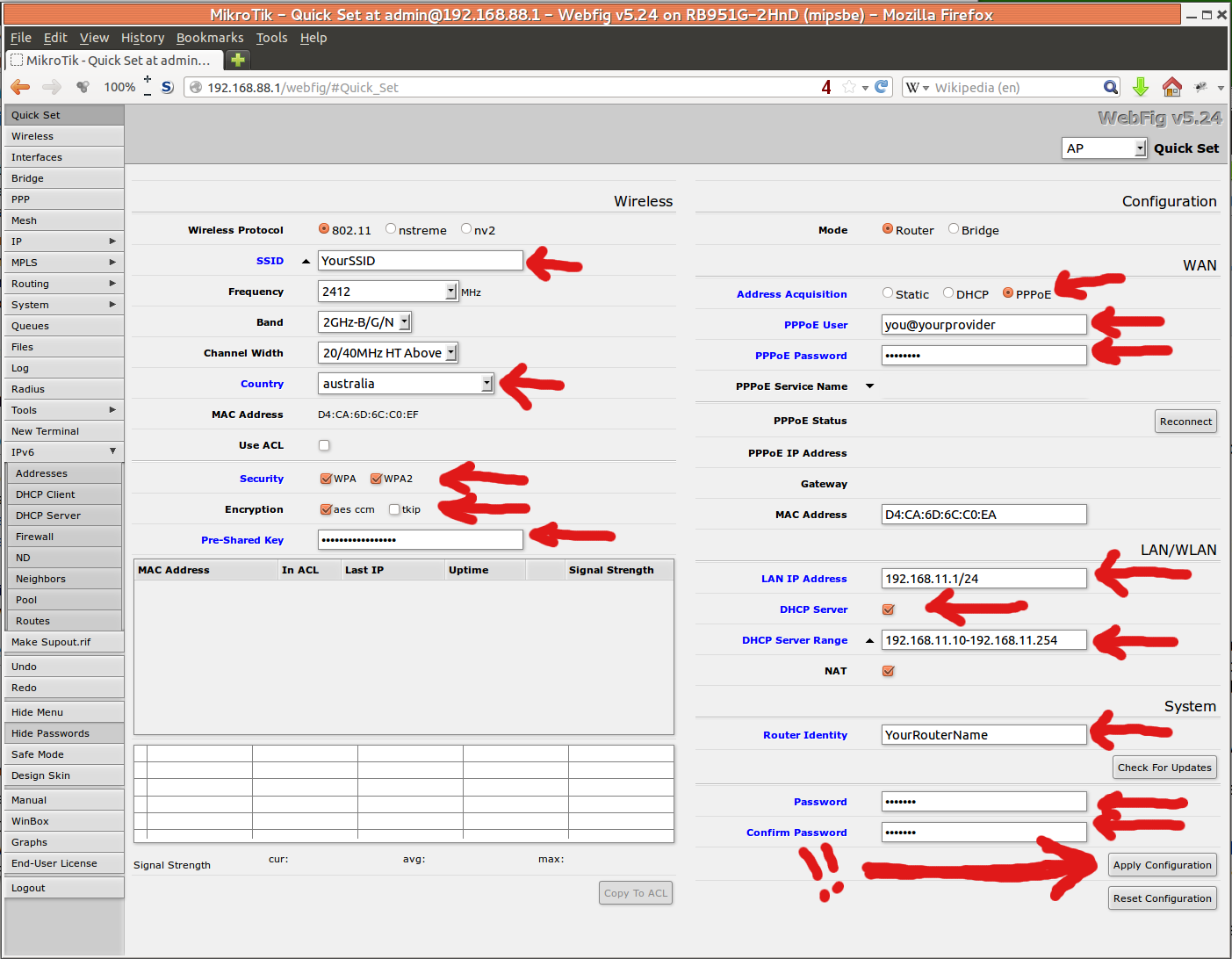Viewport: 1232px width, 959px height.
Task: Collapse the SSID field arrow
Action: [306, 261]
